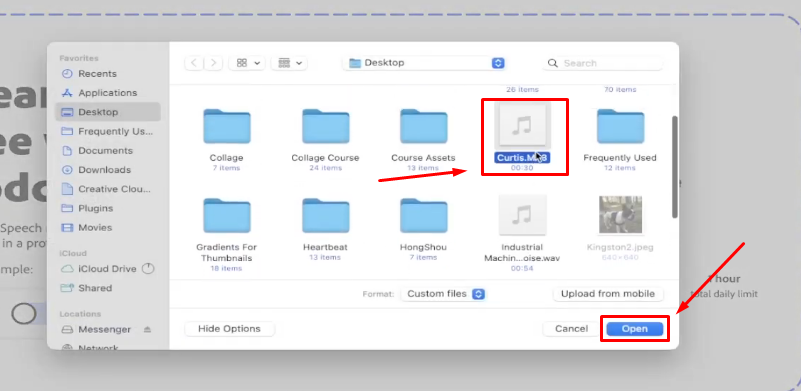The height and width of the screenshot is (391, 801).
Task: Open Plugins folder in sidebar
Action: [x=96, y=208]
